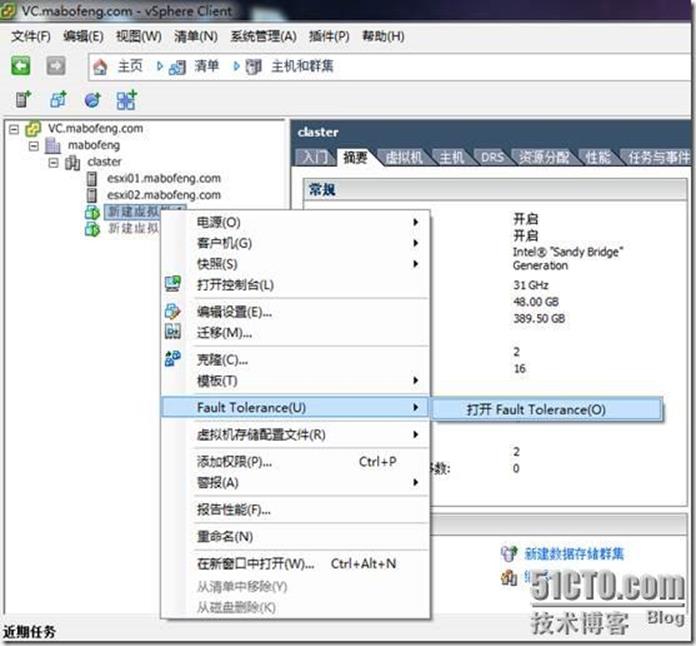Click the claster cluster icon in tree

[x=72, y=162]
